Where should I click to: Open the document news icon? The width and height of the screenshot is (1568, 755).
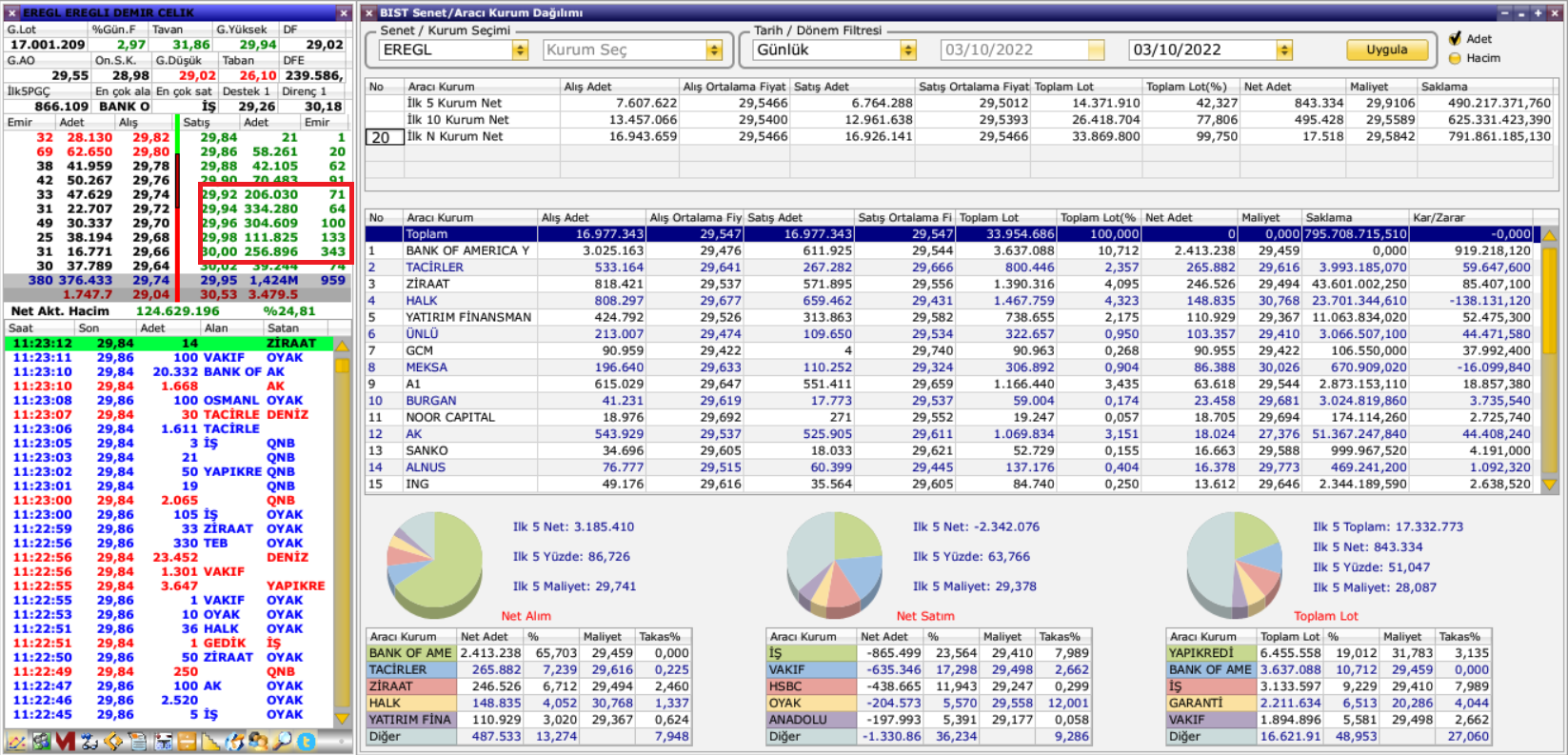click(138, 741)
